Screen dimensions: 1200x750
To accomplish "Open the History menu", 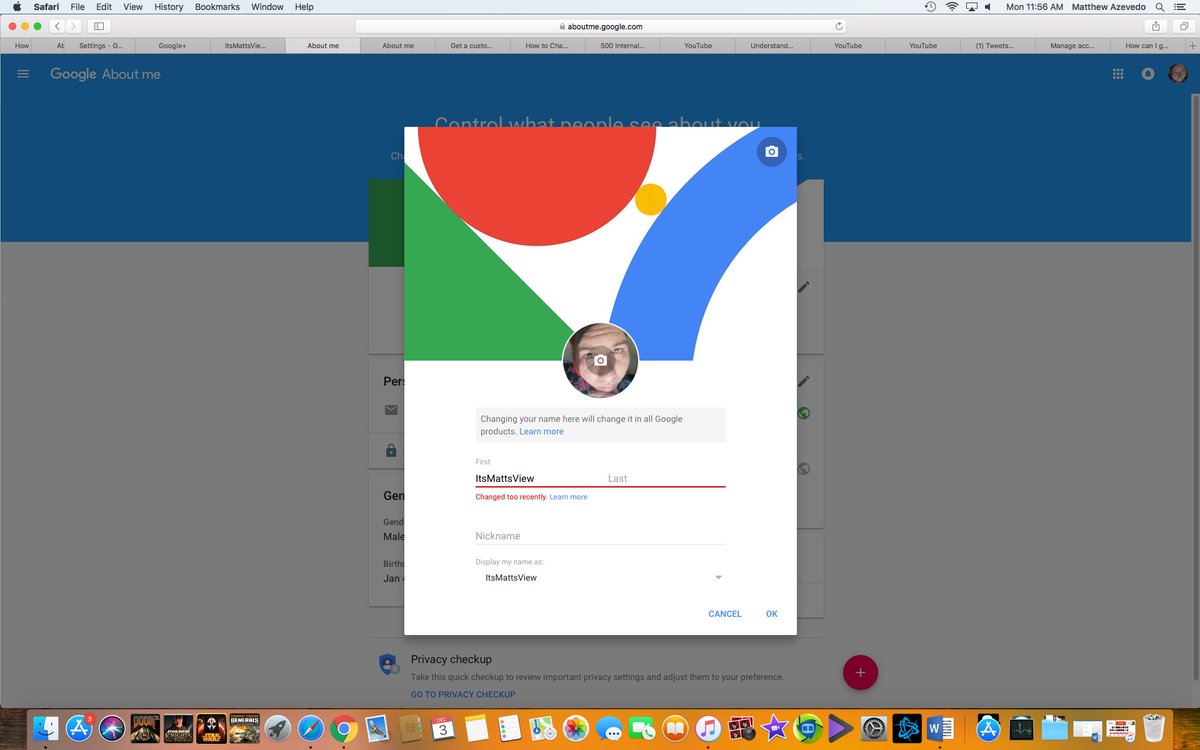I will [x=169, y=7].
